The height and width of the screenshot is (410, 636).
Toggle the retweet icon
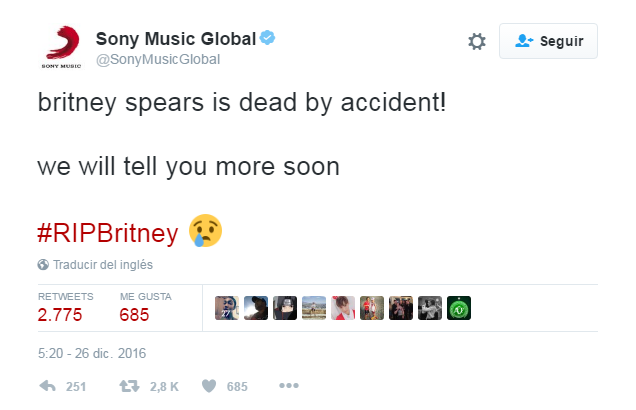[127, 386]
